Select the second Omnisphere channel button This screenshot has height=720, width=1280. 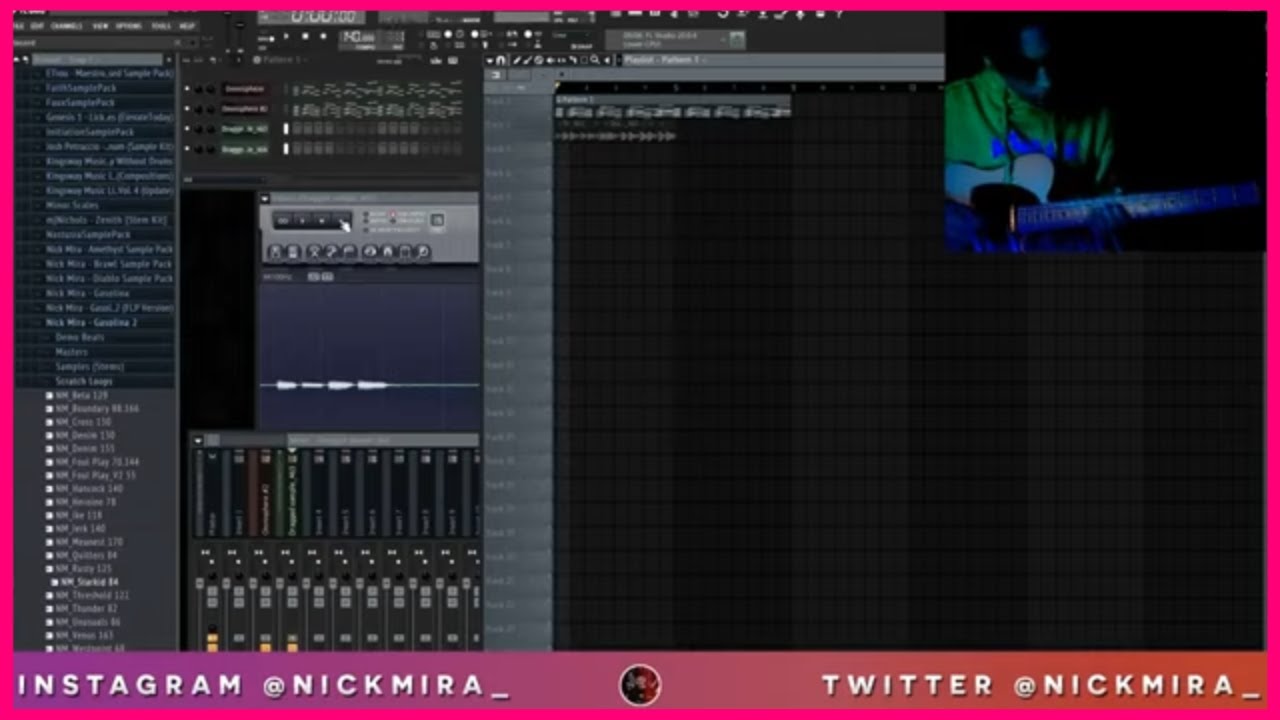245,109
